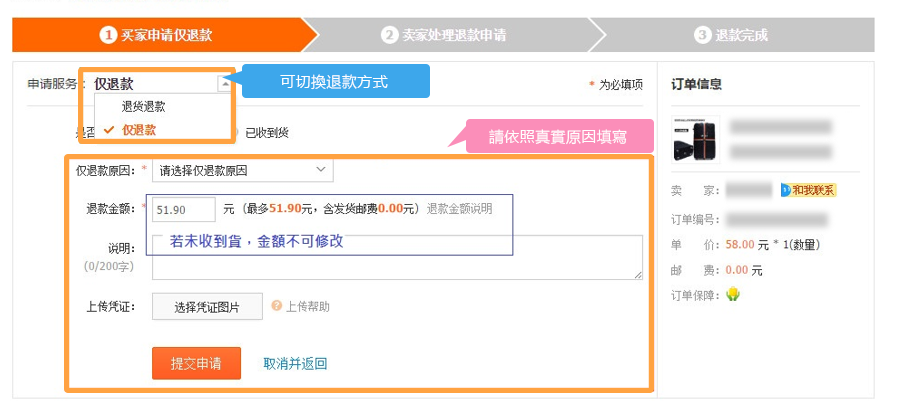Viewport: 900px width, 410px height.
Task: Click the 说明 description text area
Action: pyautogui.click(x=397, y=257)
